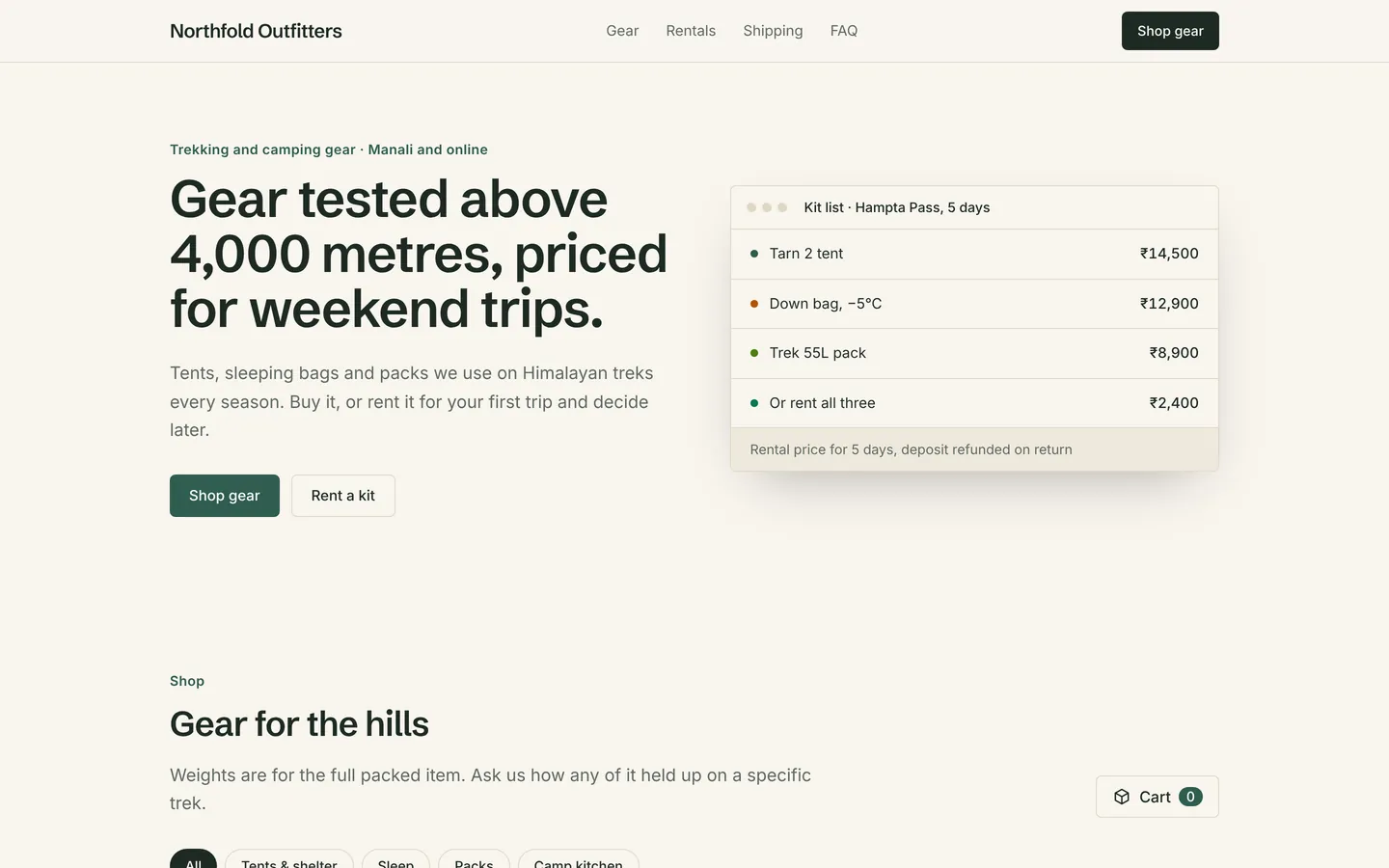Click the dark Shop gear header button
Image resolution: width=1389 pixels, height=868 pixels.
(1170, 31)
